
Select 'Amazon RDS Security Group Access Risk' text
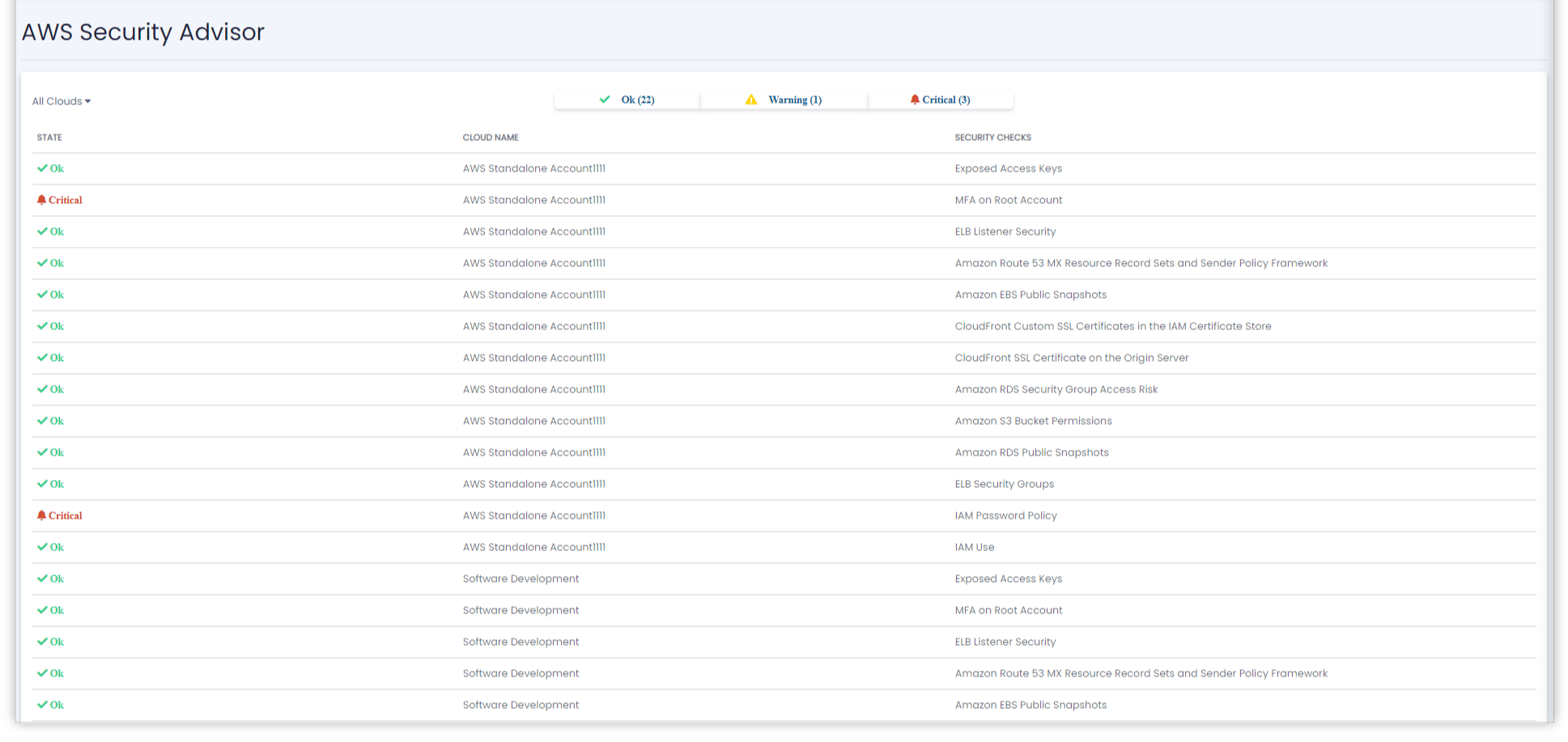[1056, 389]
